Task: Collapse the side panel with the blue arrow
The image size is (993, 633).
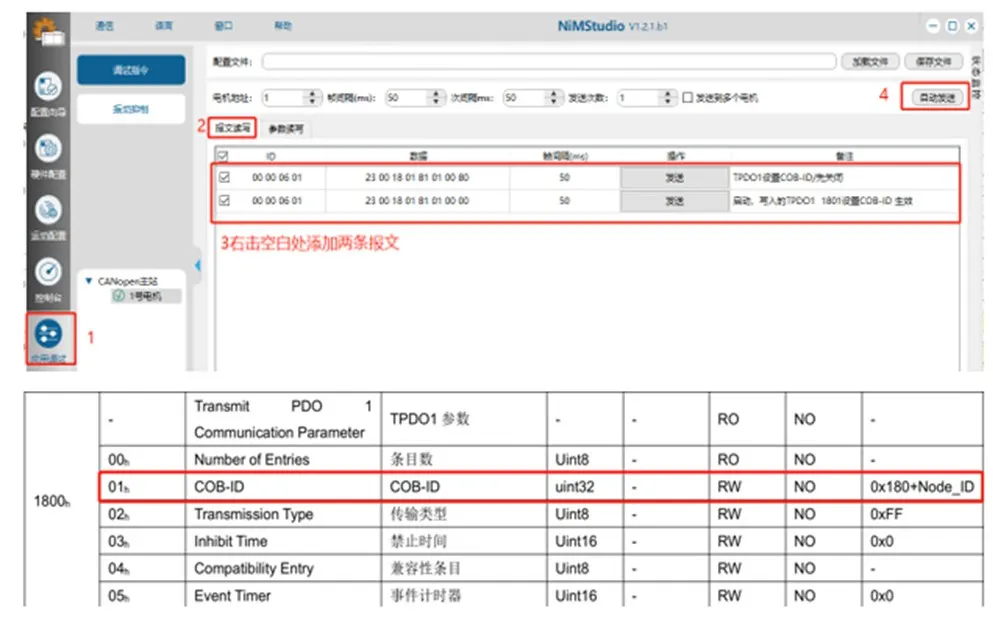Action: pyautogui.click(x=198, y=266)
